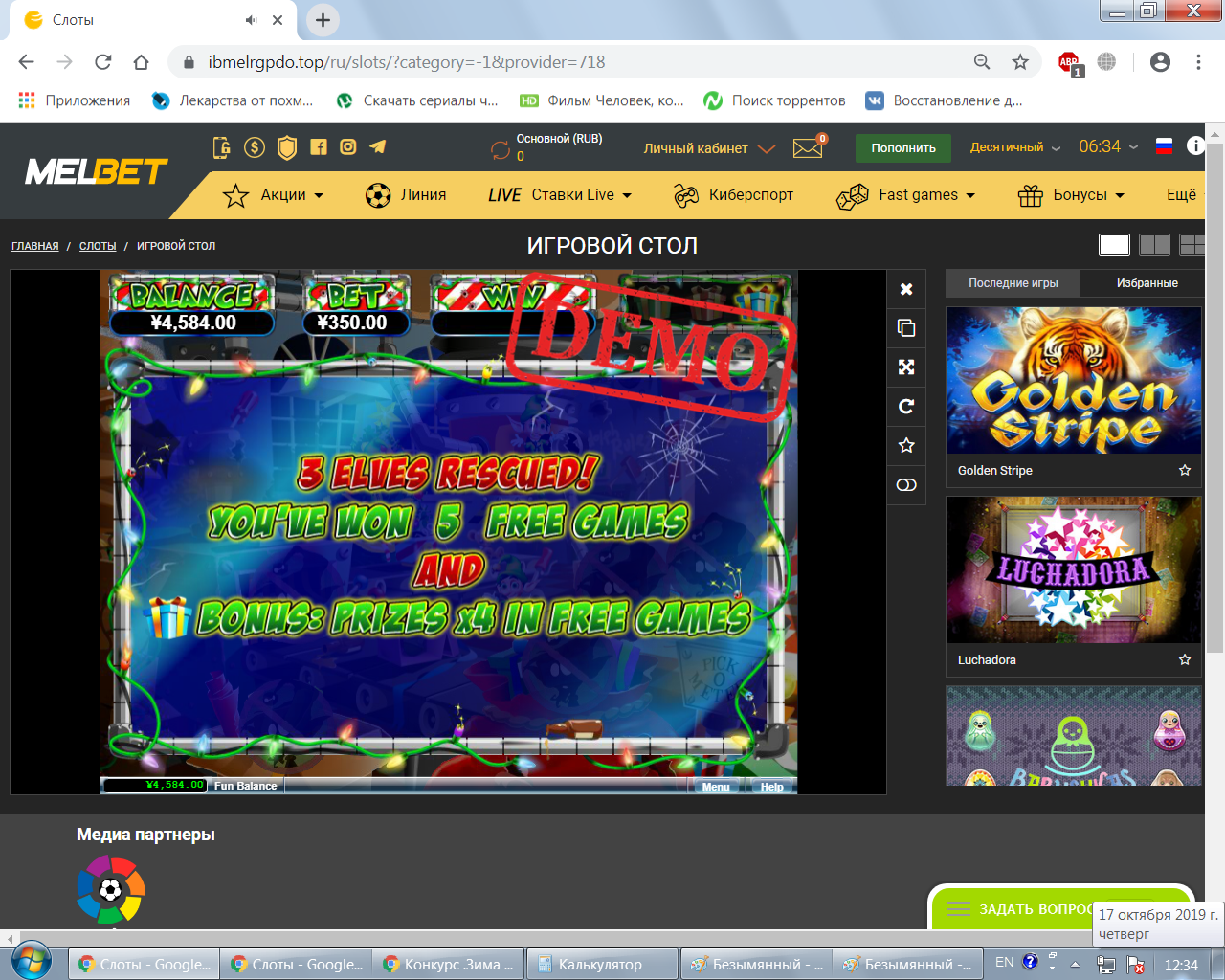
Task: Open the shield security icon
Action: point(286,147)
